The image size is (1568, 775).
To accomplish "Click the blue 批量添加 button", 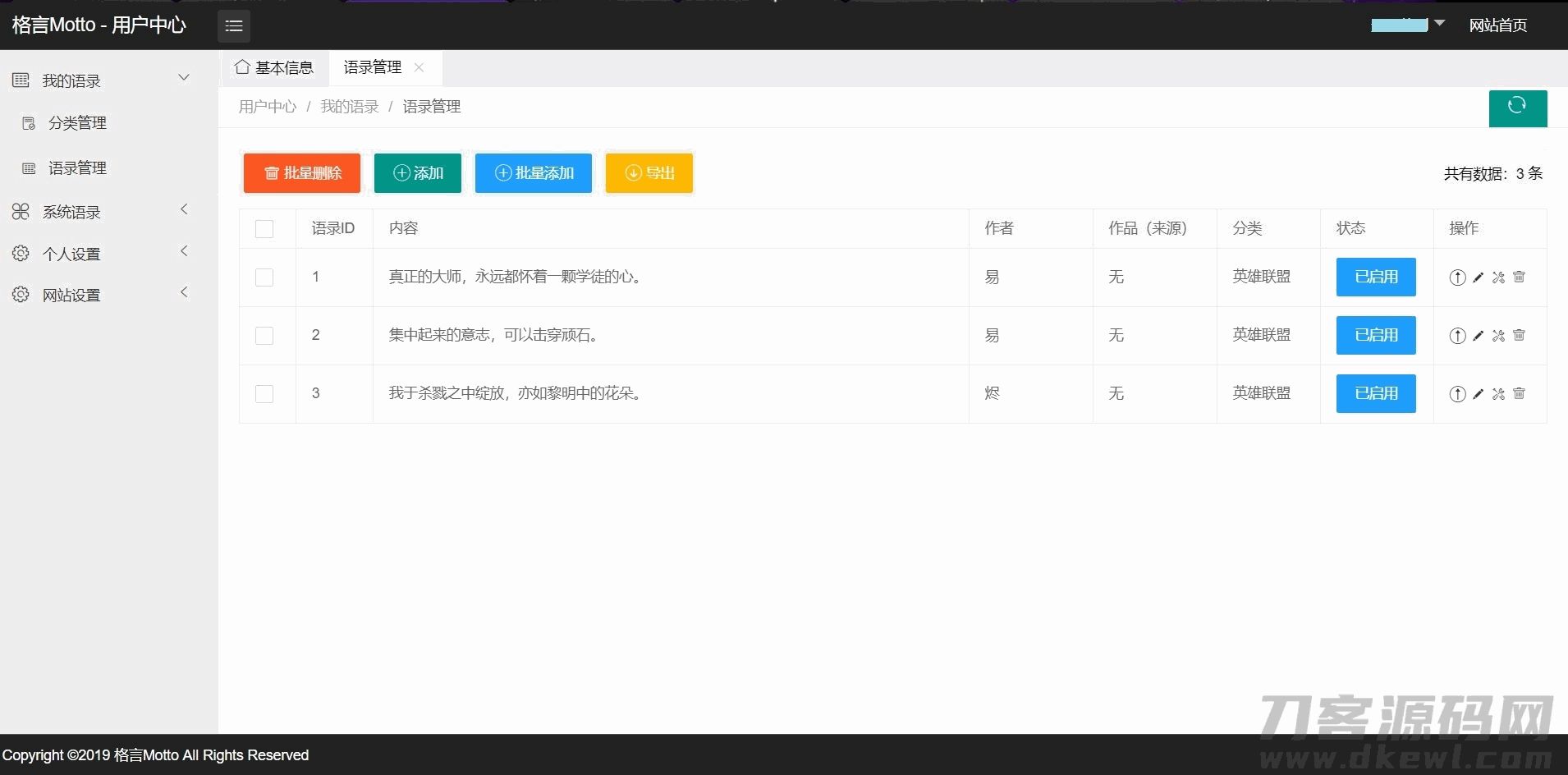I will pos(534,173).
